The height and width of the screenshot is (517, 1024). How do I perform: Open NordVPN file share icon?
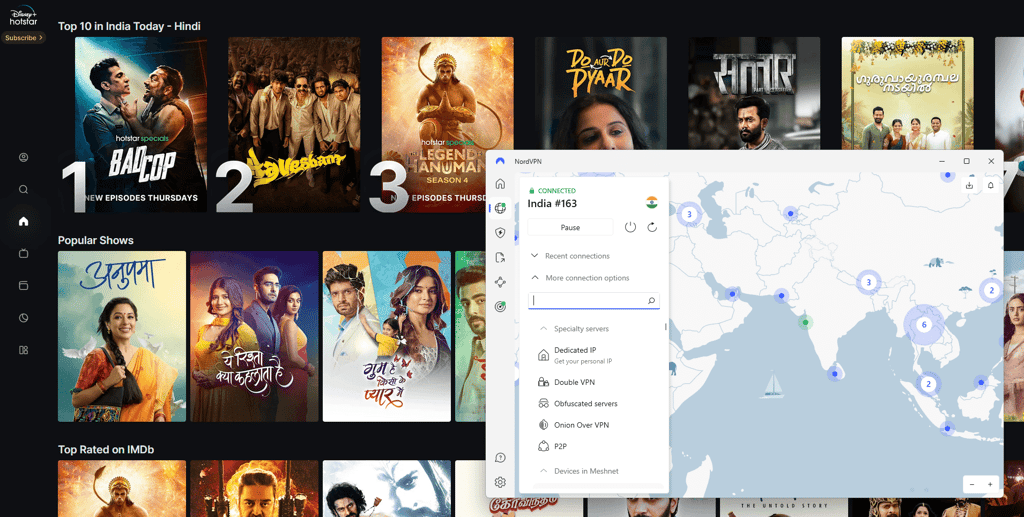coord(500,257)
